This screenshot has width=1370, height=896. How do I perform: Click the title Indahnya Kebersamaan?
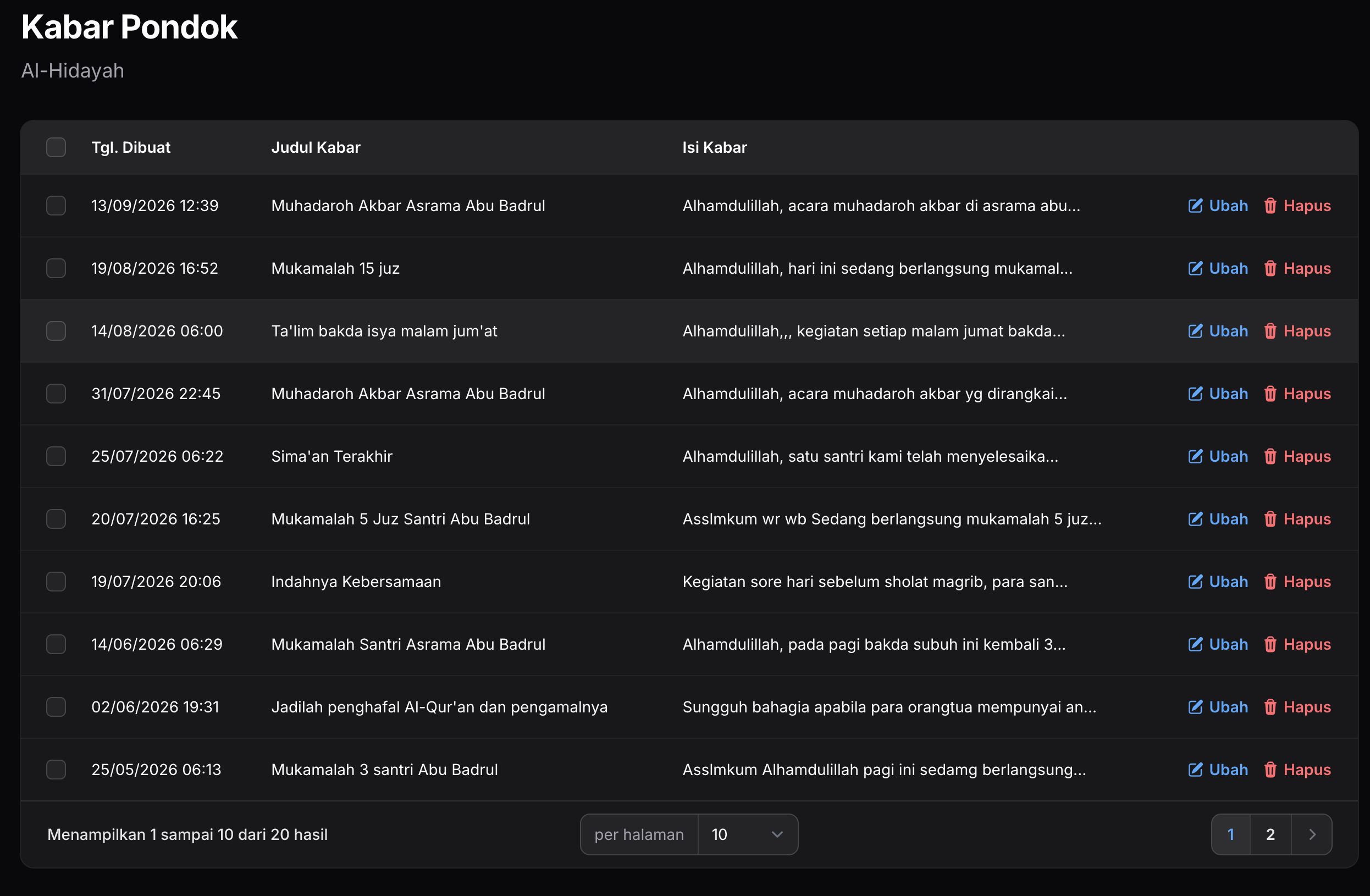tap(356, 582)
